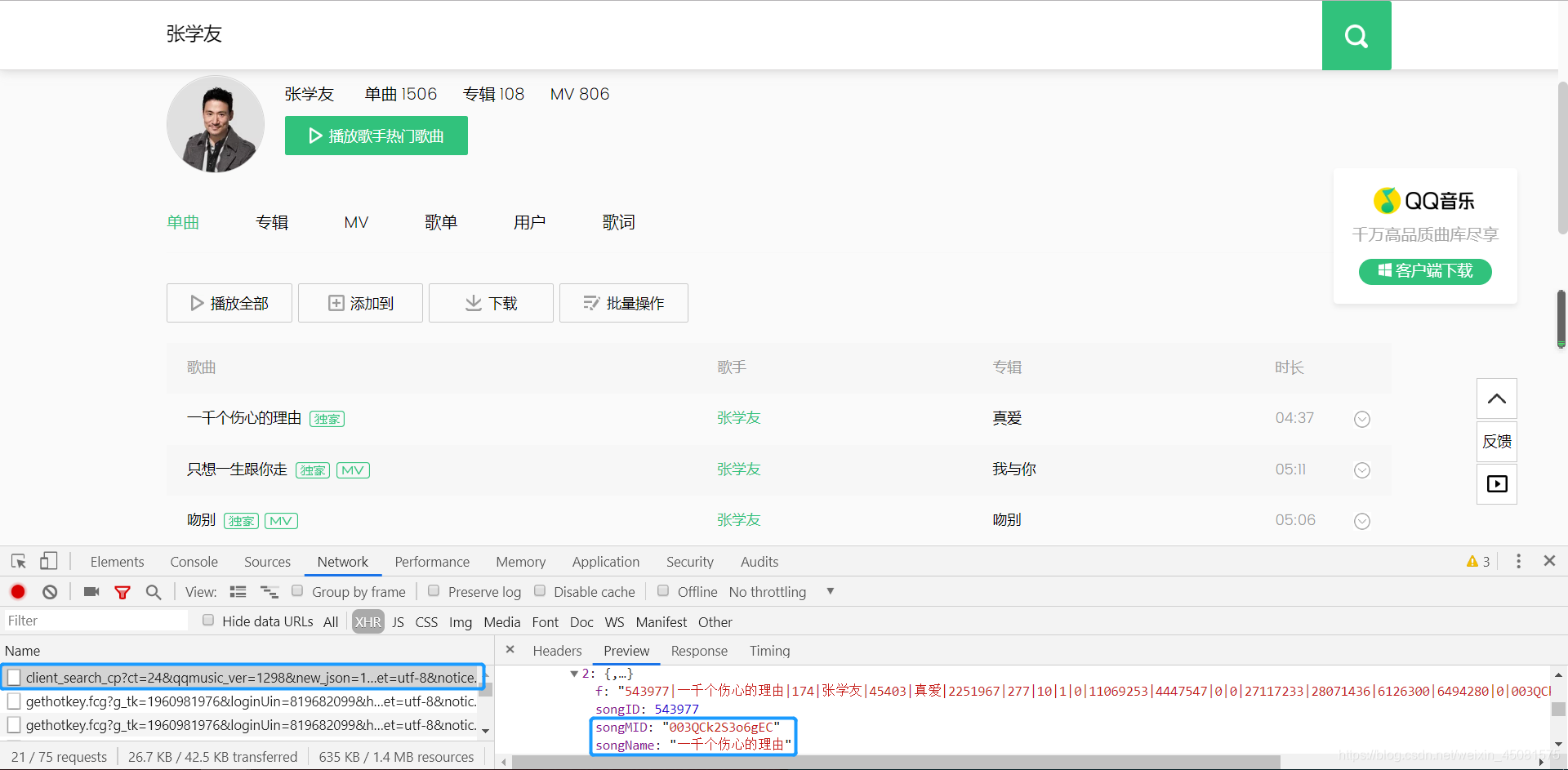Screen dimensions: 1568x770
Task: Select the 歌词 result tab
Action: click(618, 222)
